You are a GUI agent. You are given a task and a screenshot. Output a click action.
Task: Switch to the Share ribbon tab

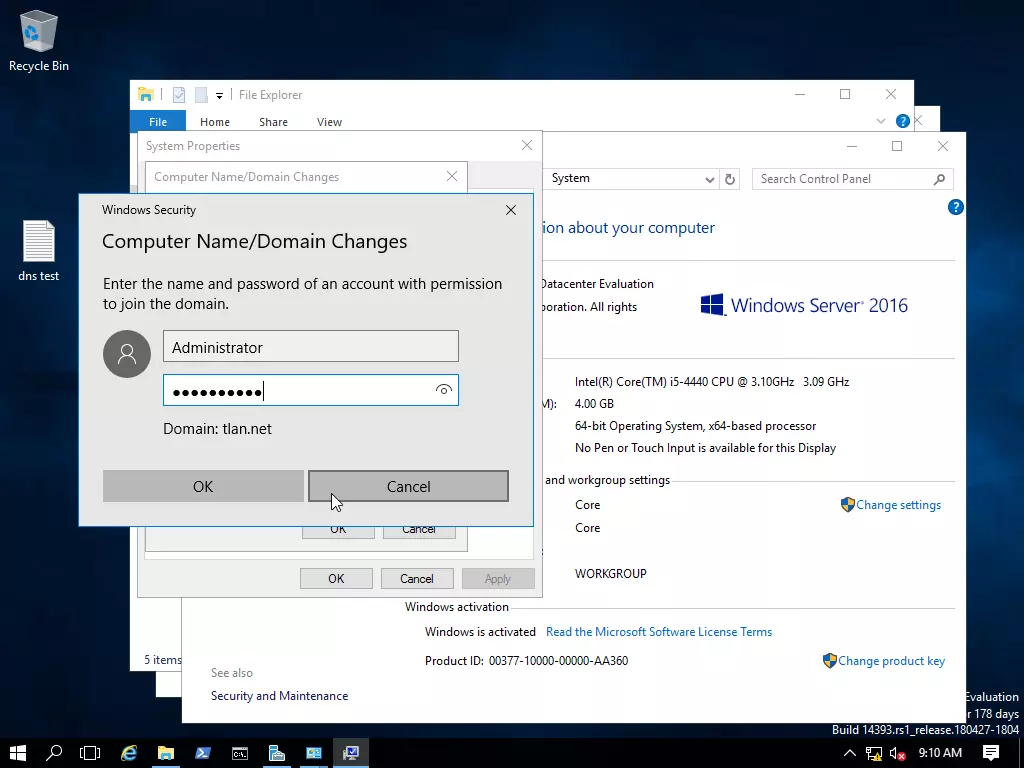(273, 121)
